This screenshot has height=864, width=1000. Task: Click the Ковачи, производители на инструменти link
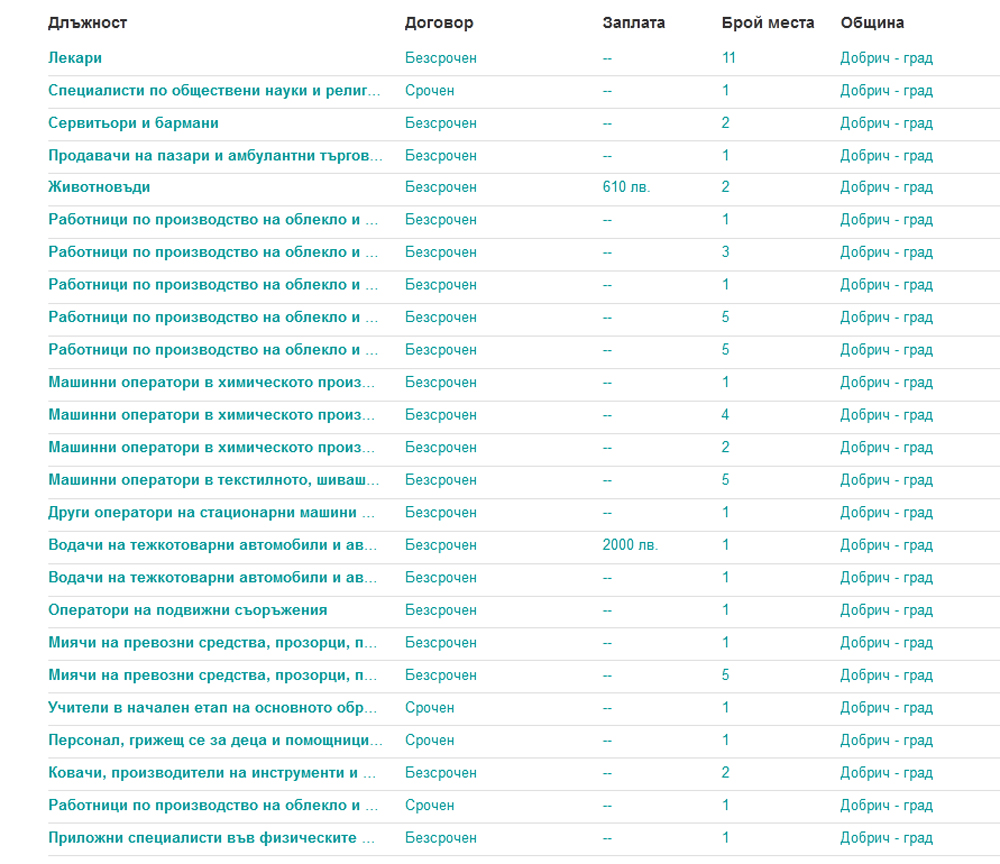[212, 773]
